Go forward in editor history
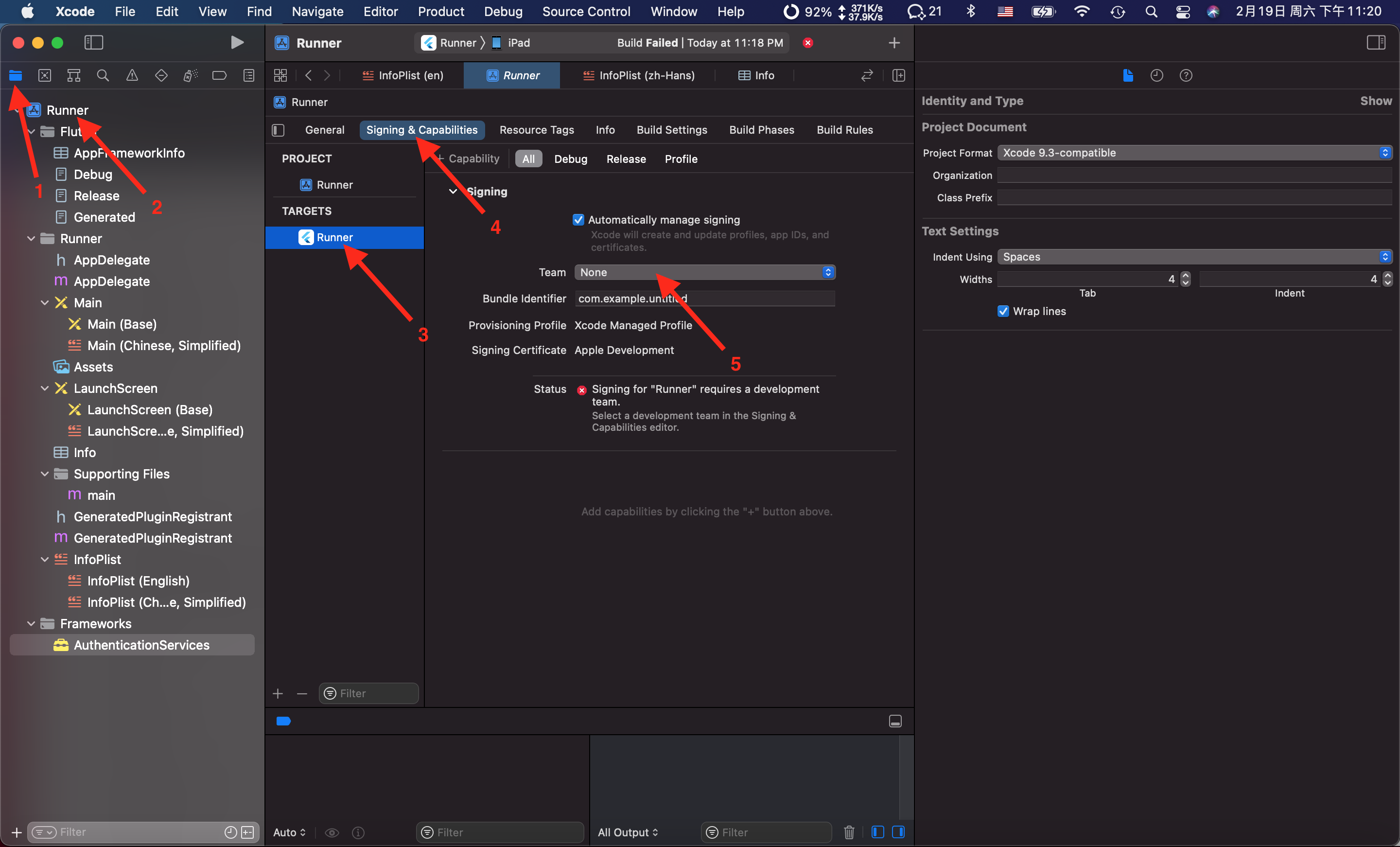This screenshot has height=847, width=1400. point(327,75)
